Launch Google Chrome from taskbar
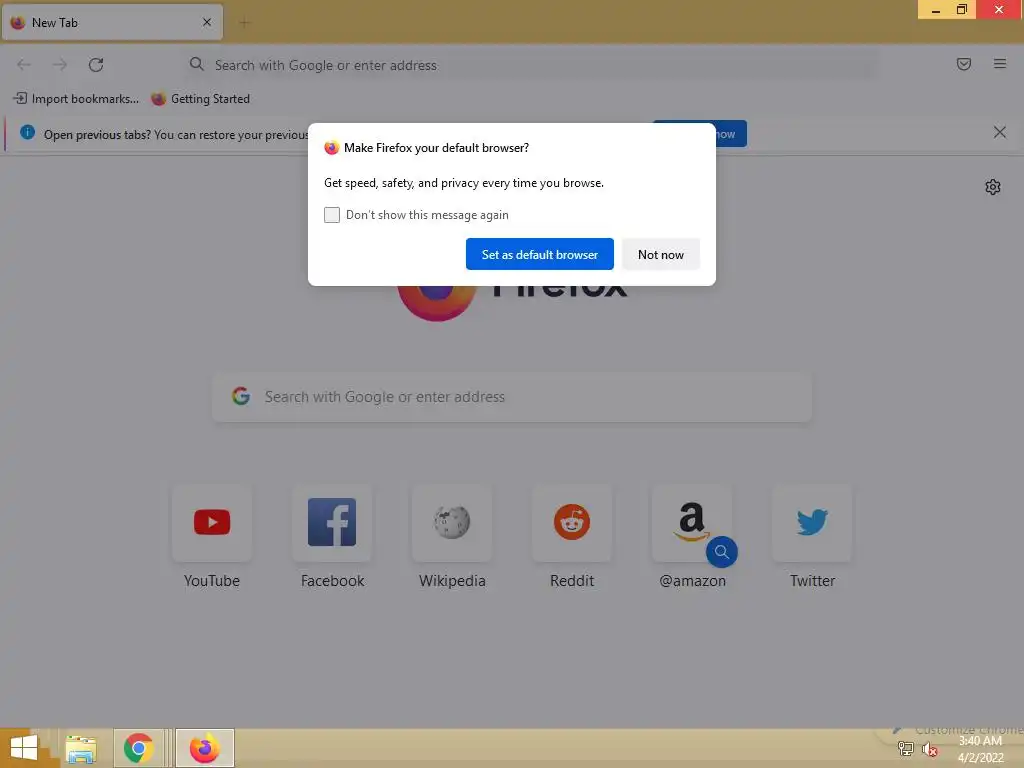The height and width of the screenshot is (768, 1024). point(138,748)
